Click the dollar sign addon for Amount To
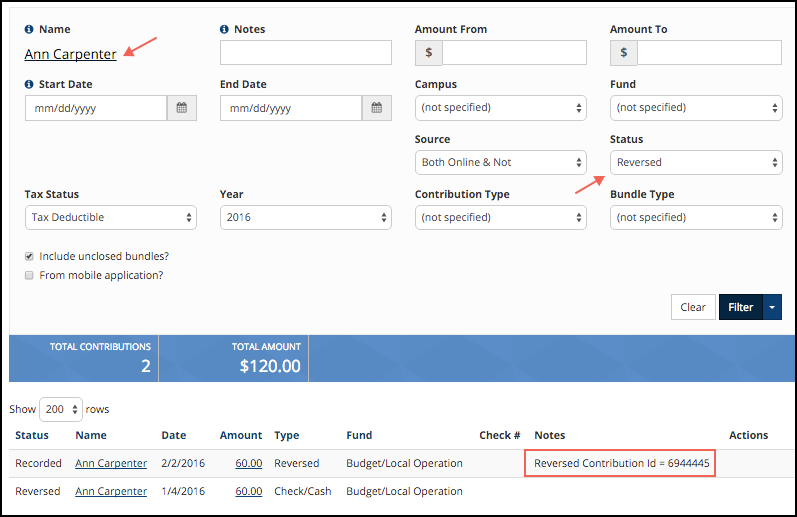 point(624,52)
